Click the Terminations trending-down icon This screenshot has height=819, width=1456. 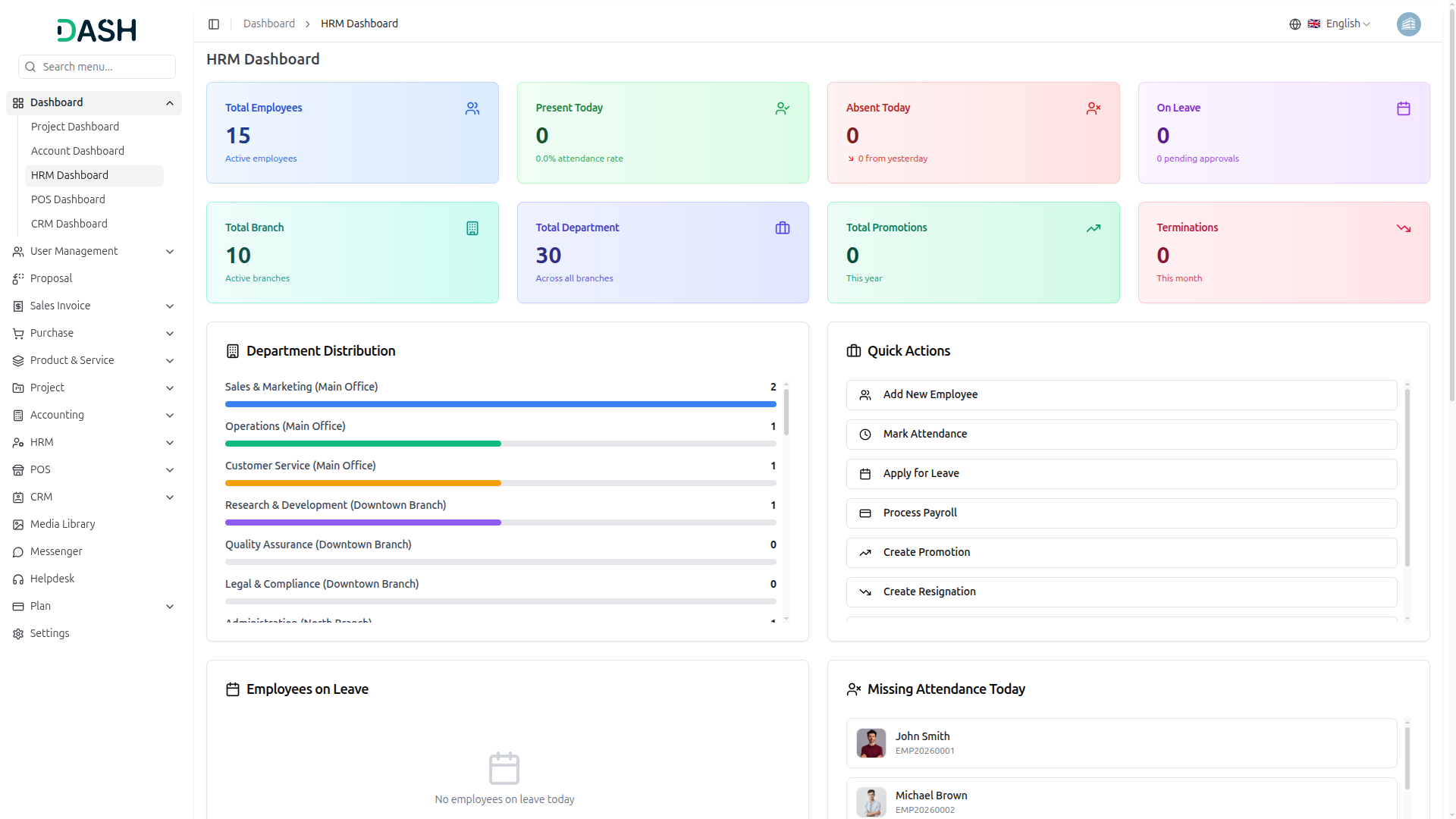[1403, 228]
